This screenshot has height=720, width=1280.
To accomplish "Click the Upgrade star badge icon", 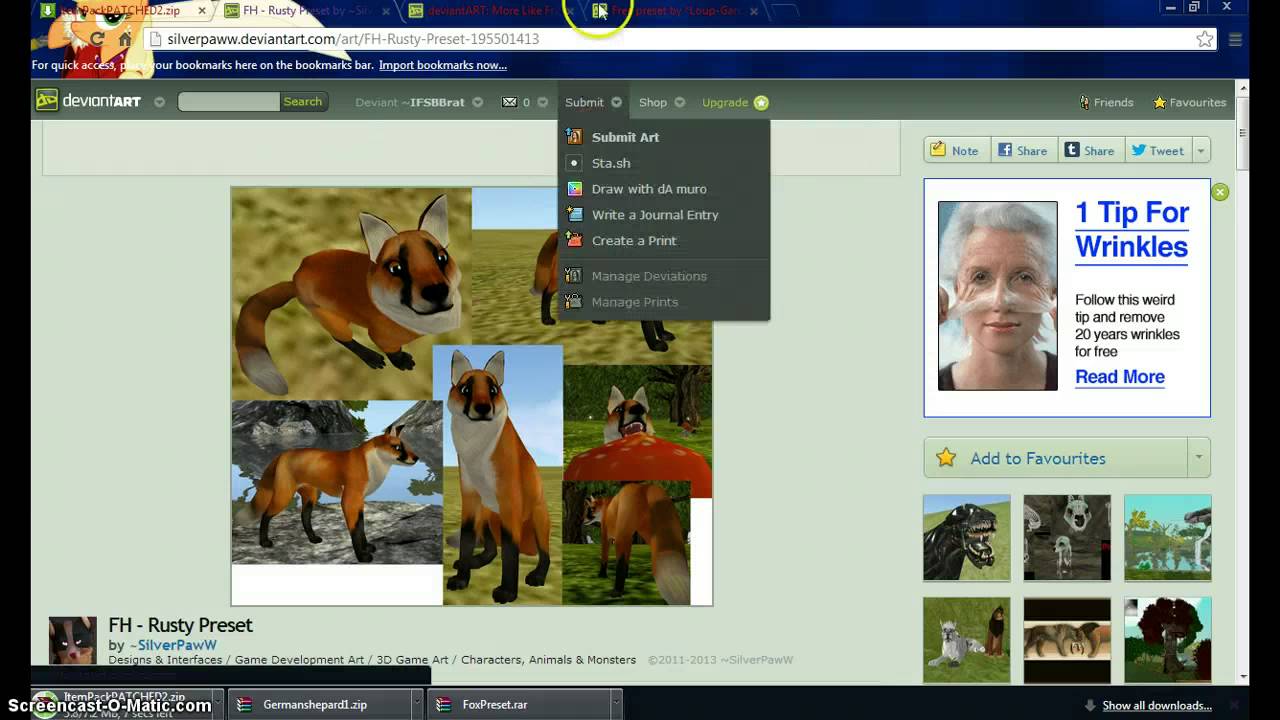I will tap(761, 102).
